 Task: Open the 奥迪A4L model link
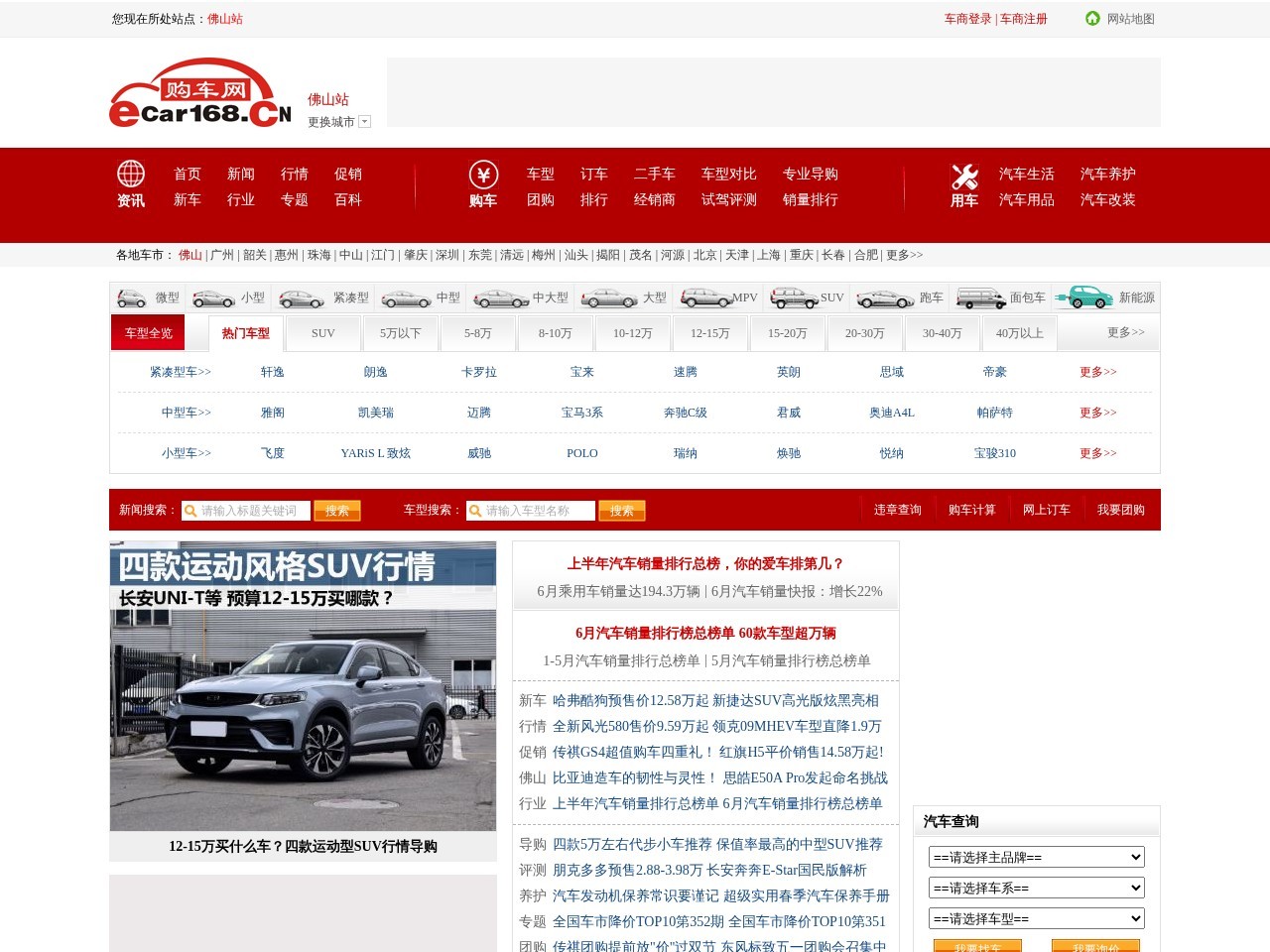pyautogui.click(x=892, y=413)
